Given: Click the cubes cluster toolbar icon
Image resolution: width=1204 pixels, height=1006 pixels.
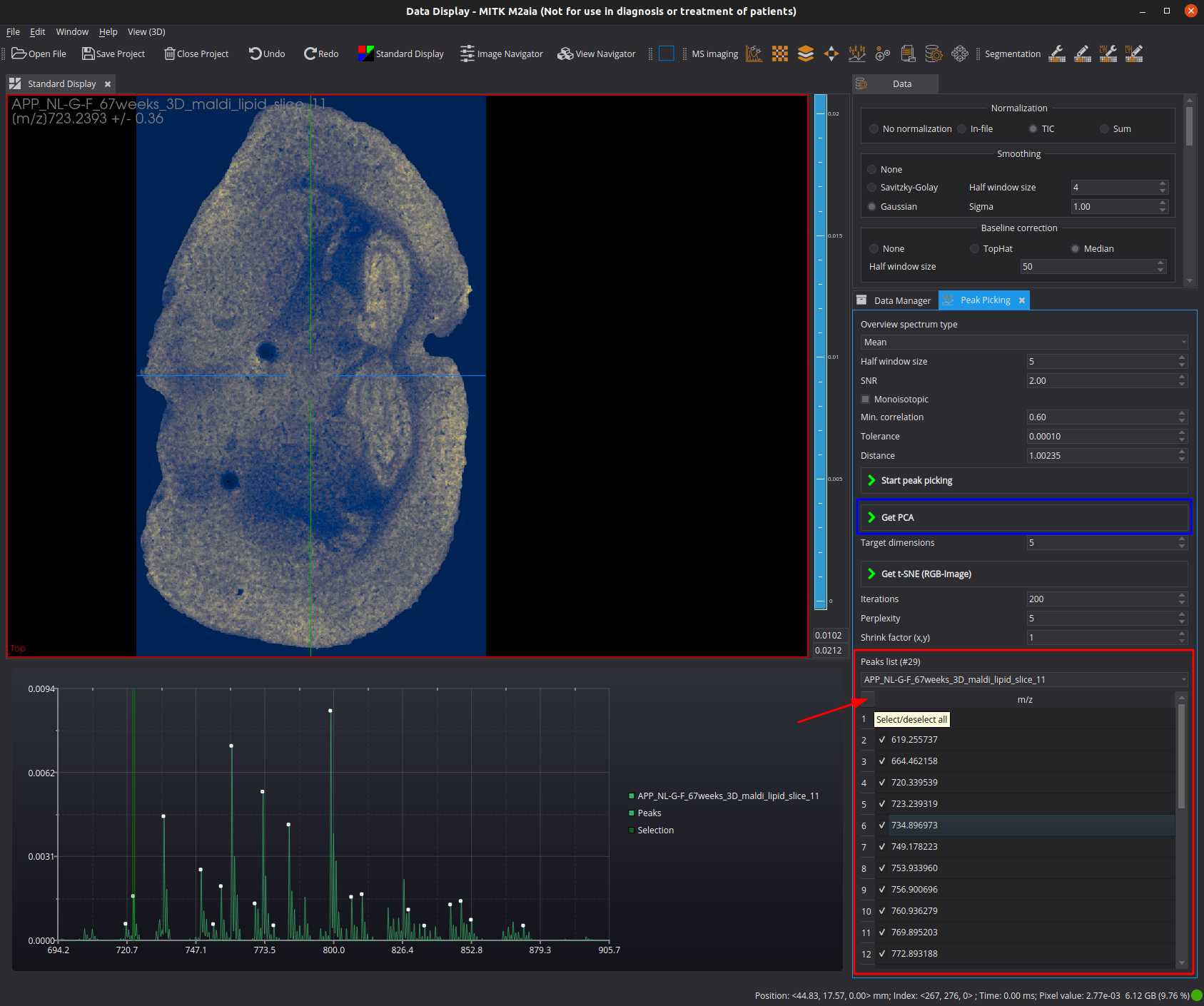Looking at the screenshot, I should pos(960,54).
